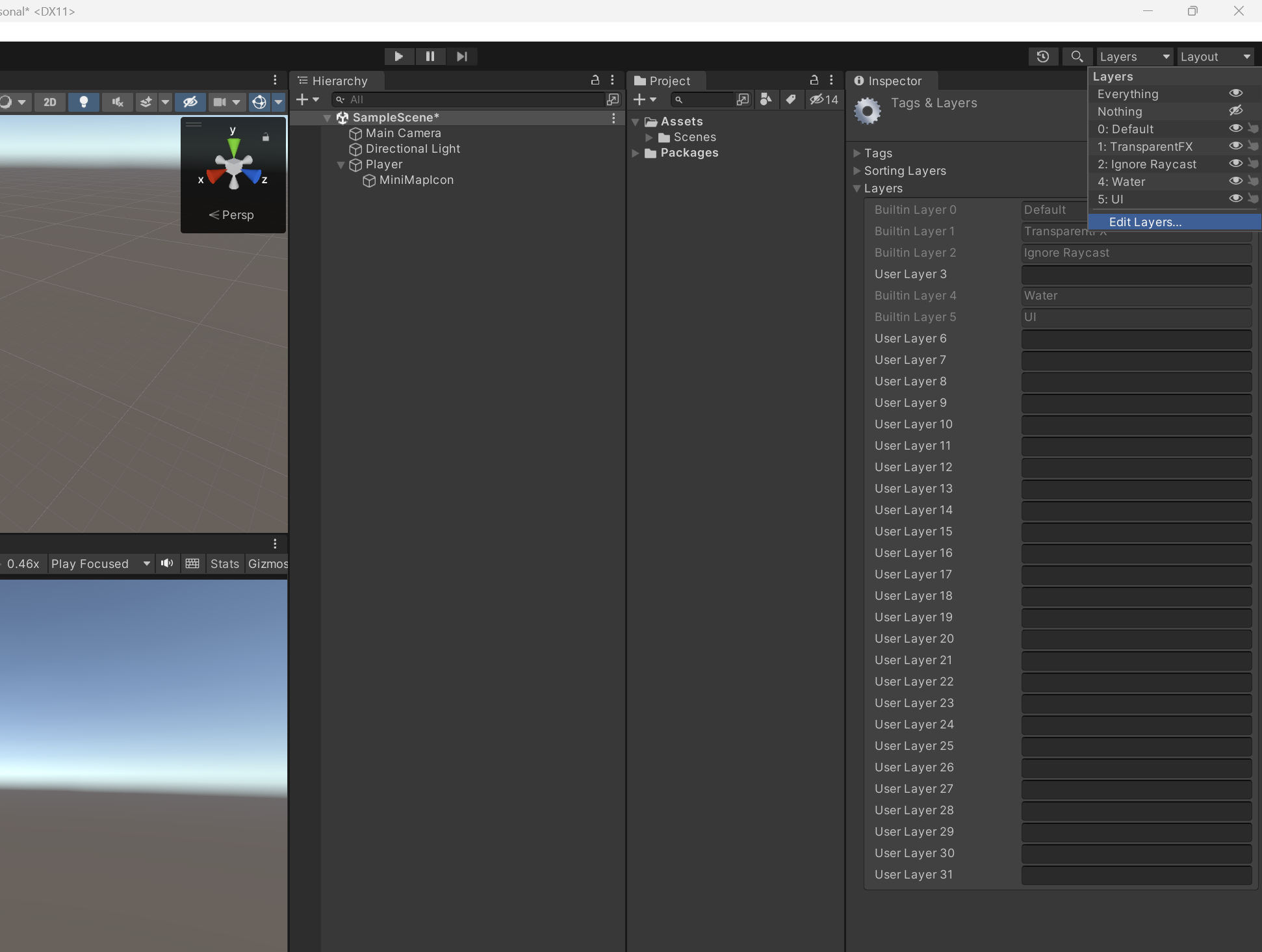The width and height of the screenshot is (1262, 952).
Task: Click the Stats button
Action: tap(224, 563)
